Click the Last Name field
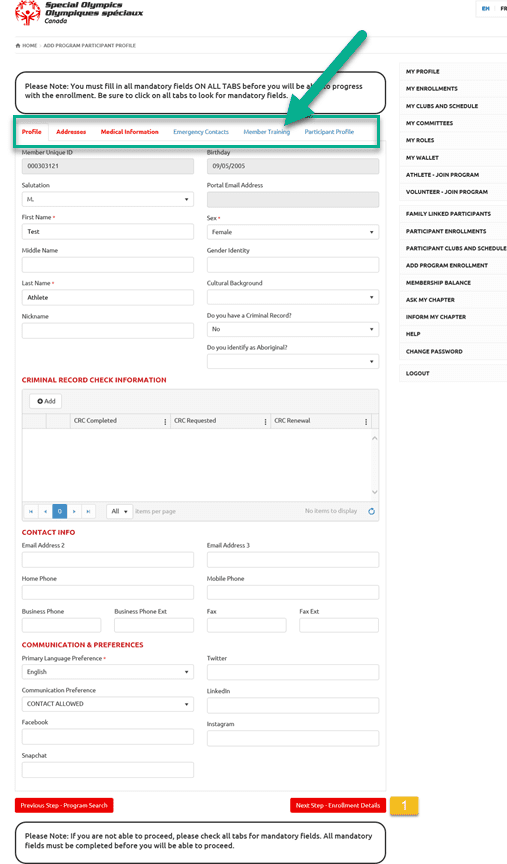Viewport: 507px width, 864px height. (x=108, y=298)
